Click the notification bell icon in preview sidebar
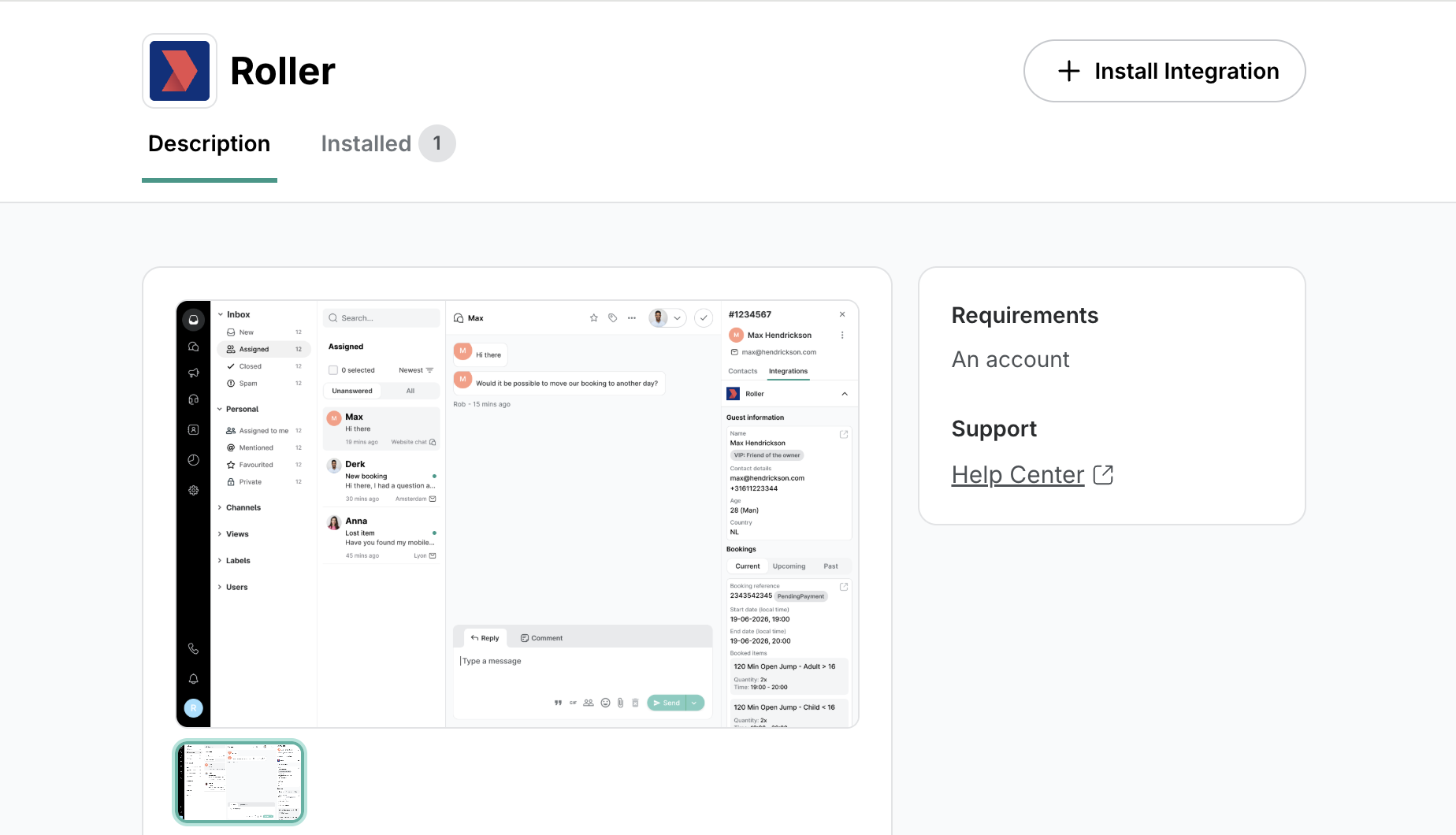The height and width of the screenshot is (835, 1456). point(193,679)
